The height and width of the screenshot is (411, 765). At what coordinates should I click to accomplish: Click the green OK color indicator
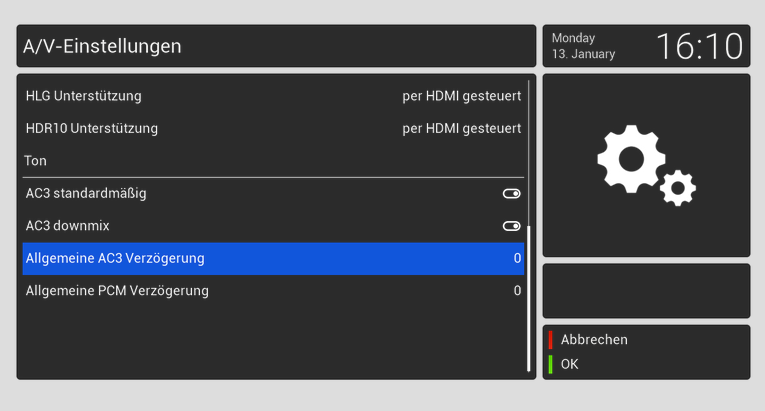coord(550,364)
